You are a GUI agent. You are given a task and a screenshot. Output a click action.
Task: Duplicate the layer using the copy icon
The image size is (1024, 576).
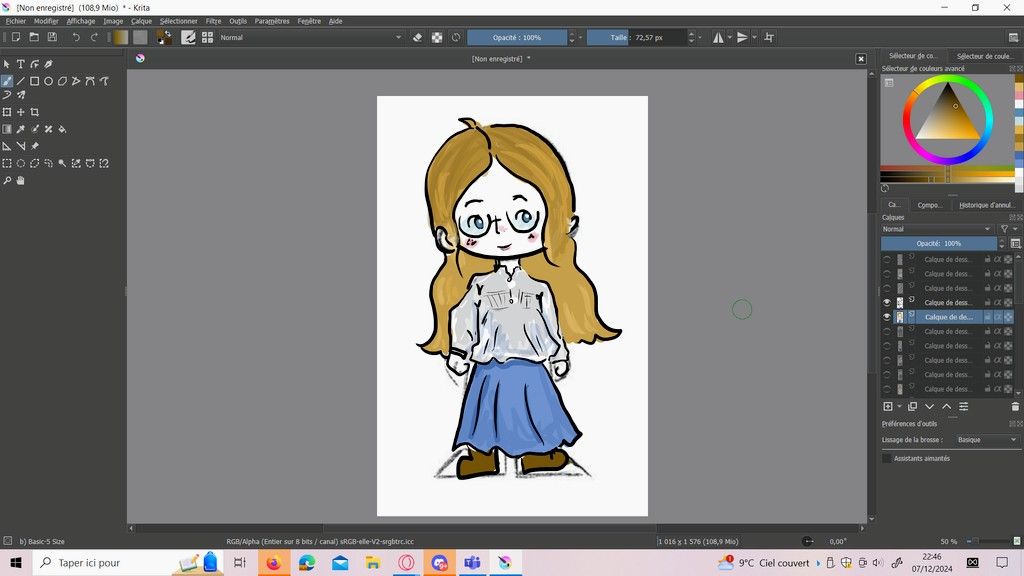pyautogui.click(x=912, y=407)
